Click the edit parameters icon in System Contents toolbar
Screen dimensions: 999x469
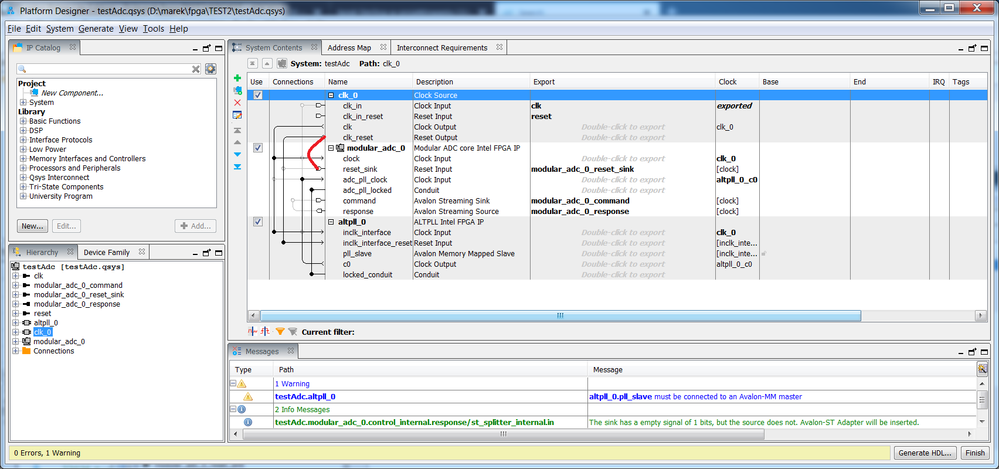coord(237,115)
